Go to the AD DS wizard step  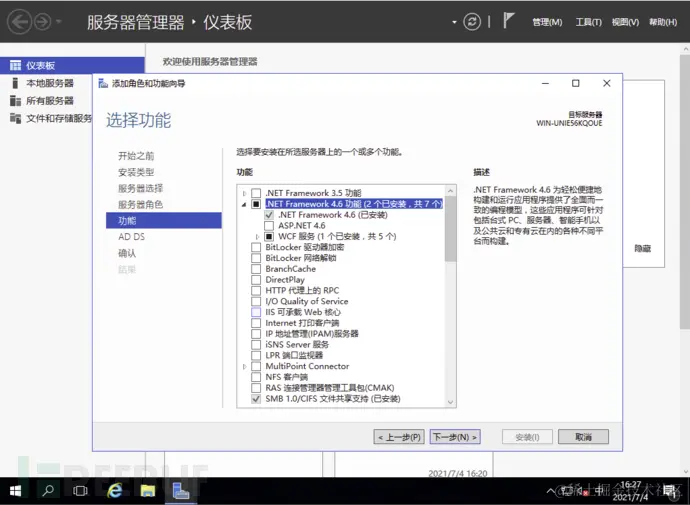click(131, 237)
